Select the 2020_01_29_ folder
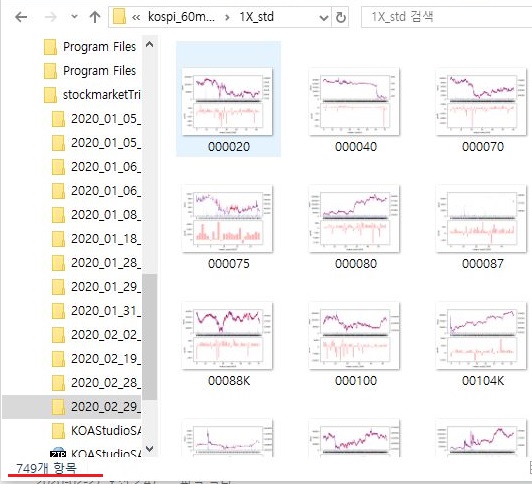The image size is (532, 484). click(x=106, y=287)
